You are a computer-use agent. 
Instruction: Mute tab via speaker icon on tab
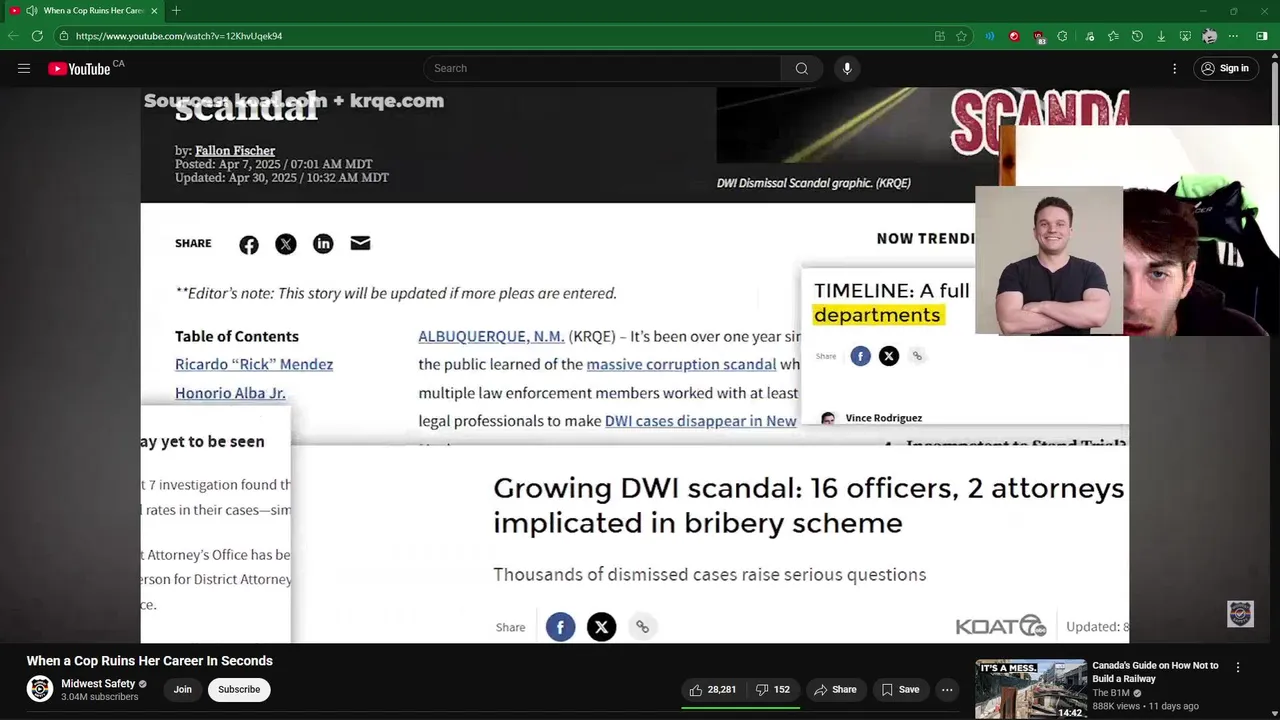pyautogui.click(x=32, y=11)
